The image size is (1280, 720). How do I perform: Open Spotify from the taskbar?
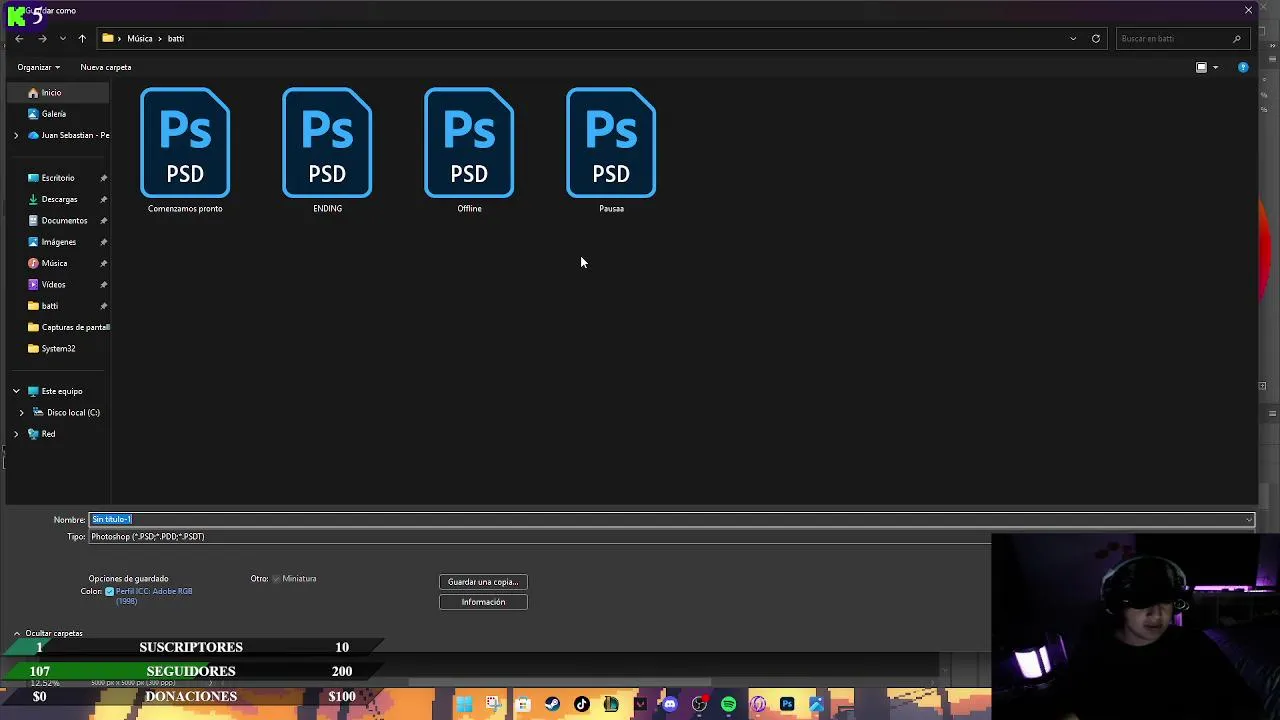pyautogui.click(x=728, y=705)
